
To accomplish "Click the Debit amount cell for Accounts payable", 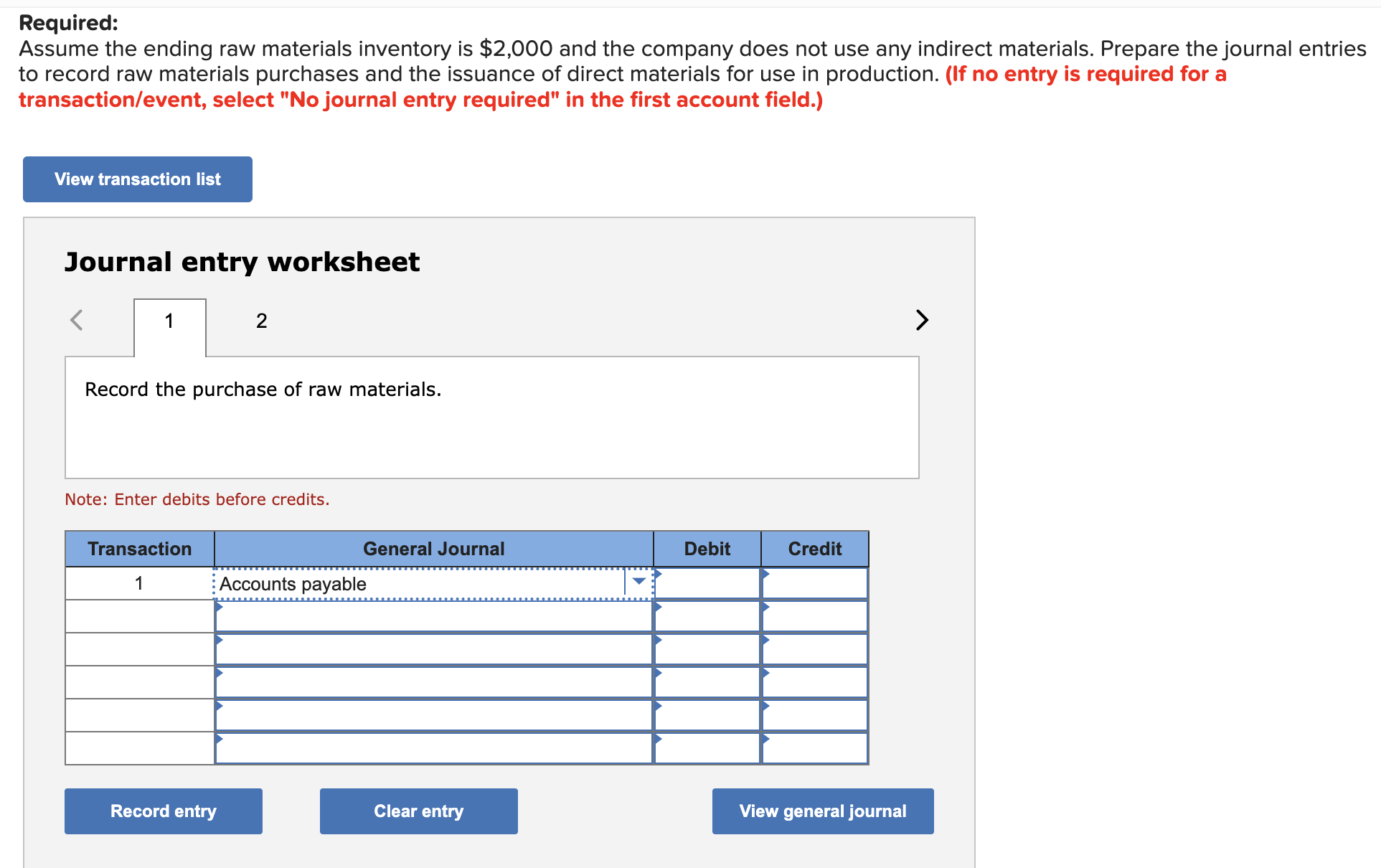I will (707, 583).
